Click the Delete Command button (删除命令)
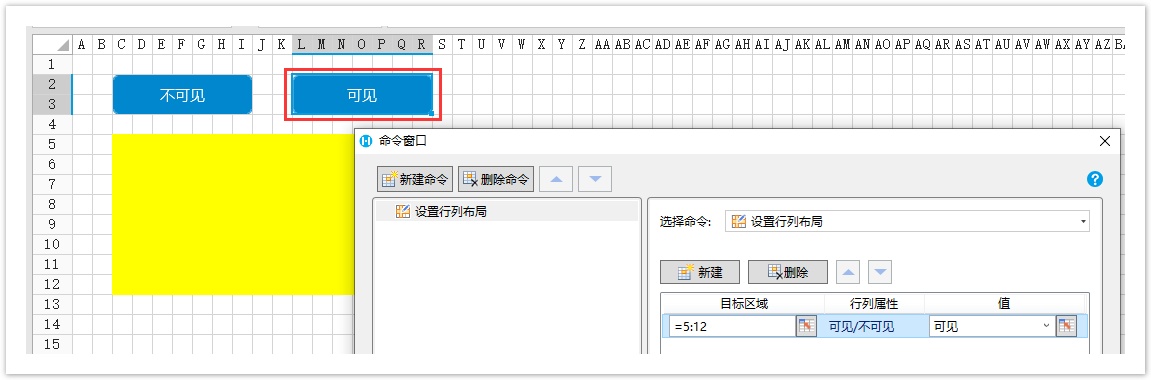Screen dimensions: 1151x380 click(496, 179)
